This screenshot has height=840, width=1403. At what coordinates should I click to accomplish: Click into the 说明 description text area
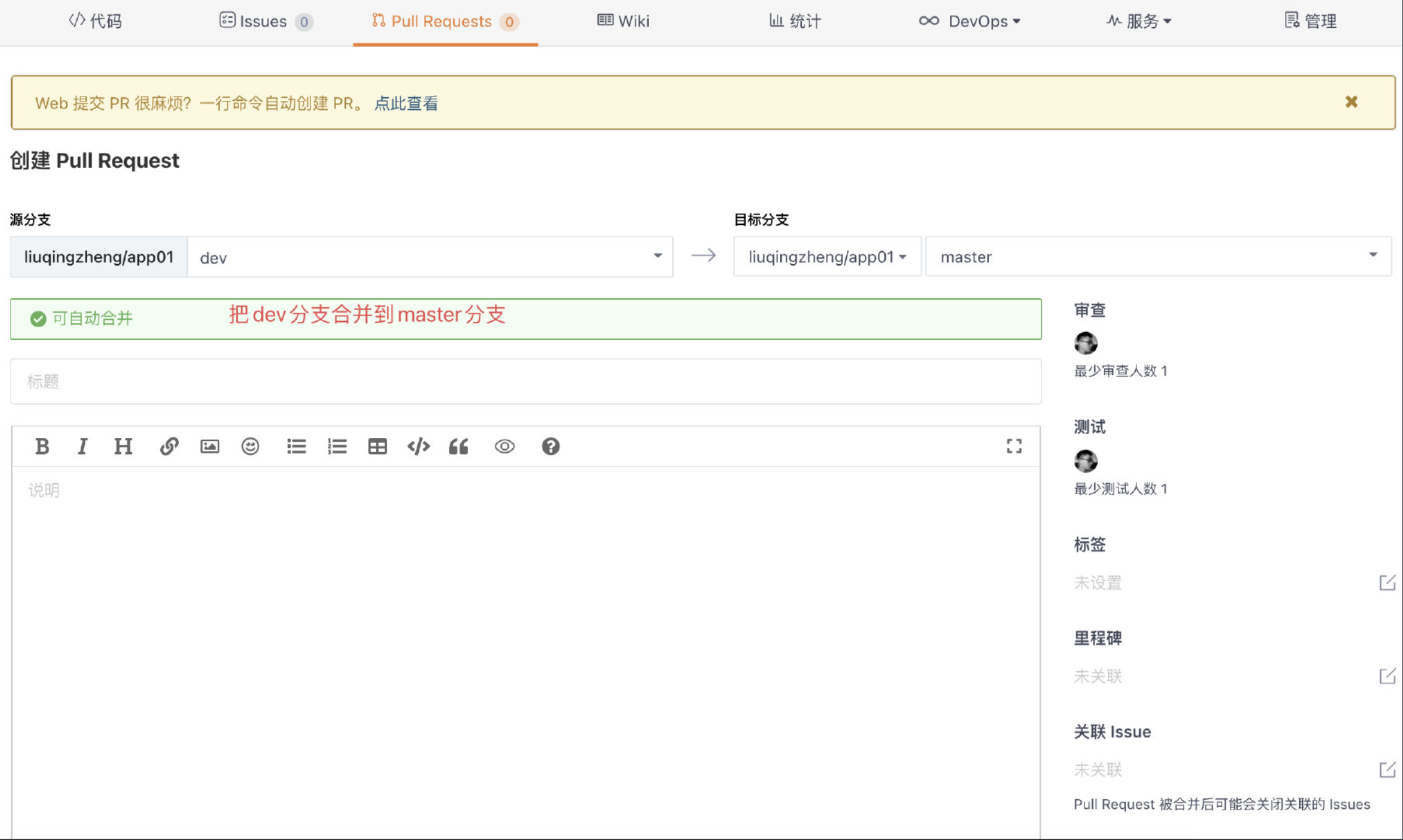[526, 653]
